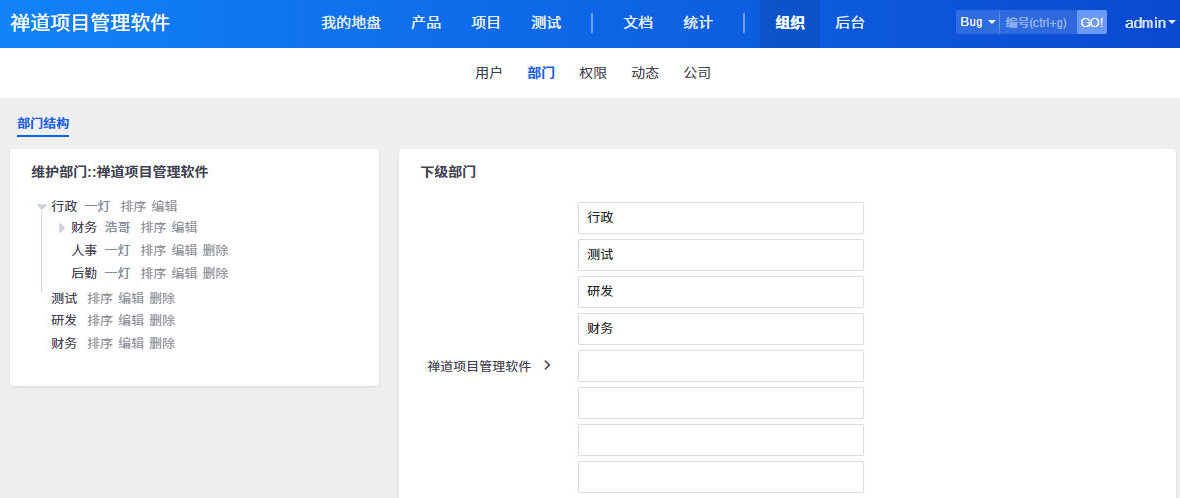Expand the 财务 sub-department under 行政

coord(61,228)
